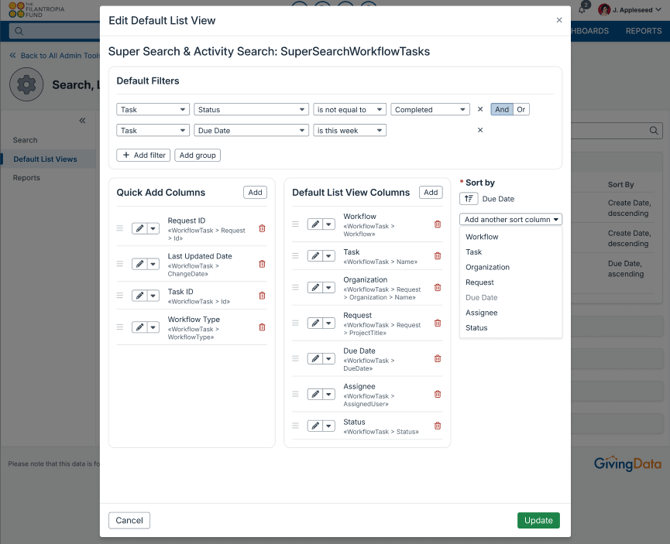Screen dimensions: 670x544
Task: Expand the options arrow for Due Date column
Action: click(329, 359)
